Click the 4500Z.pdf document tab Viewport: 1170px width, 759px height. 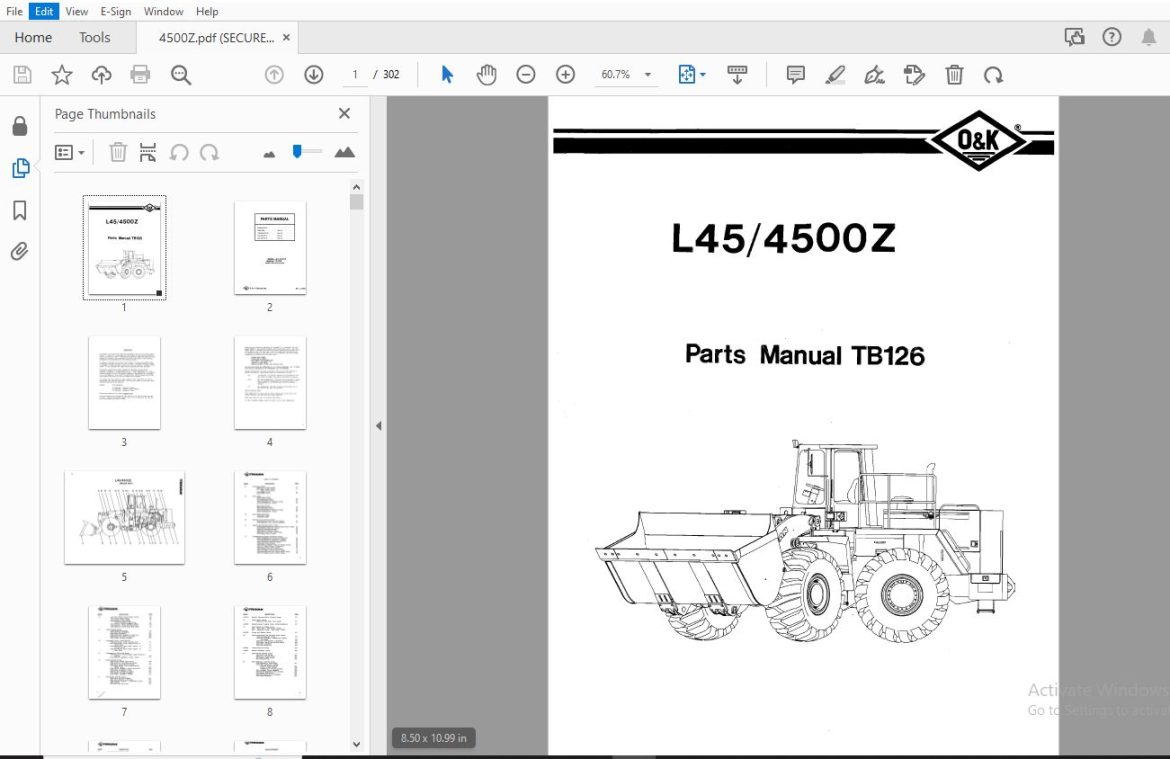pyautogui.click(x=216, y=37)
